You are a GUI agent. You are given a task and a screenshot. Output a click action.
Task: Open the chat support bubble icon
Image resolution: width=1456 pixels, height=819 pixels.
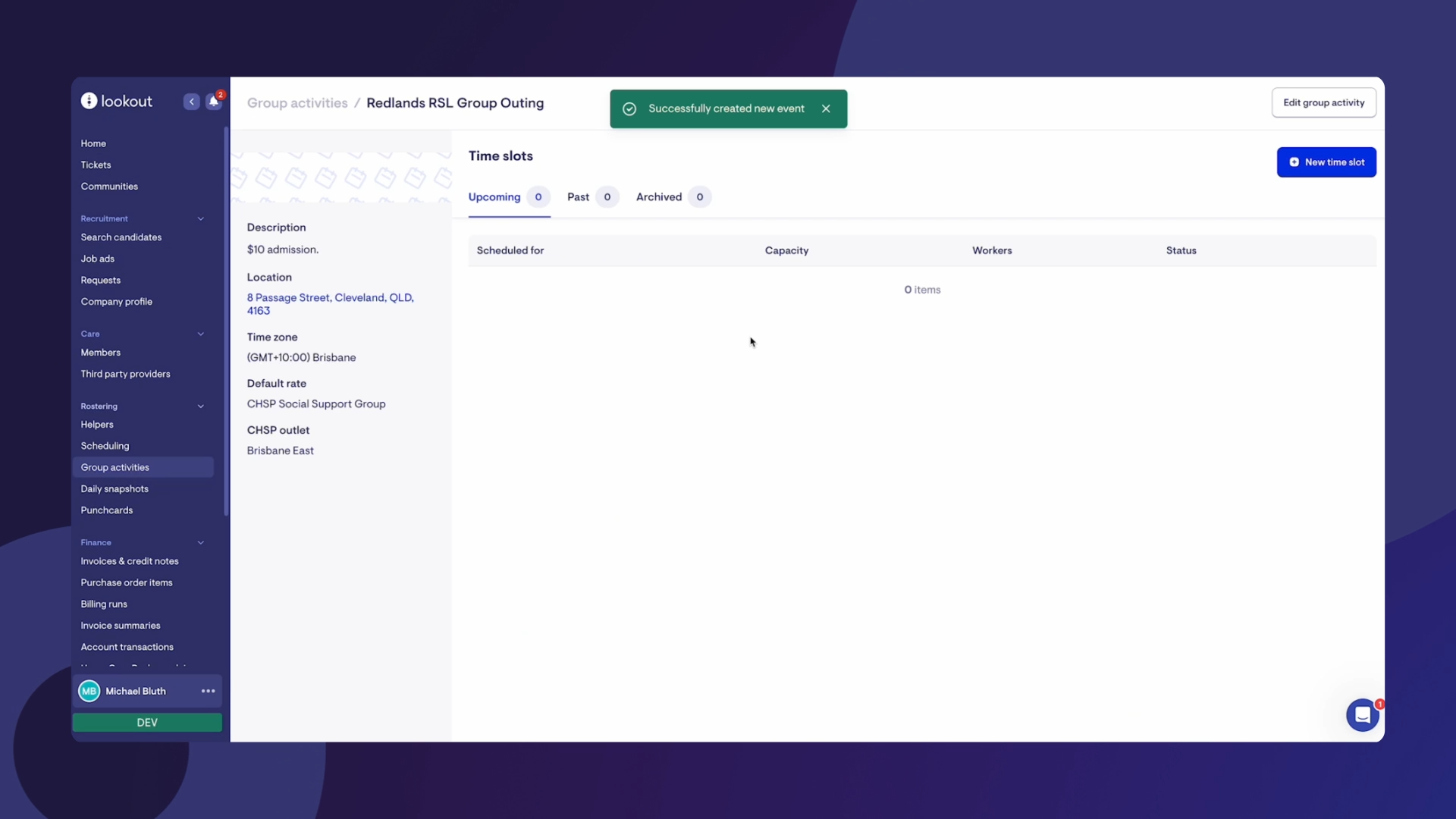click(1362, 715)
